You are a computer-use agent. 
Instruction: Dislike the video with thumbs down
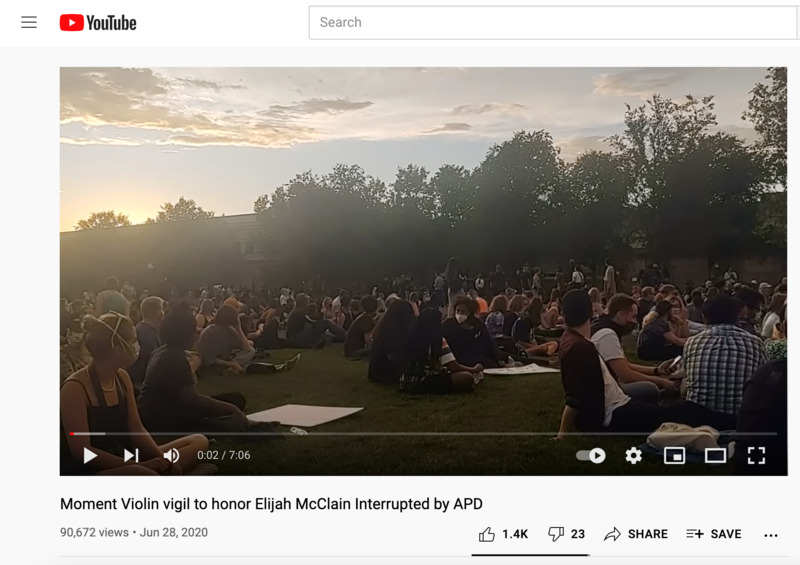point(556,534)
